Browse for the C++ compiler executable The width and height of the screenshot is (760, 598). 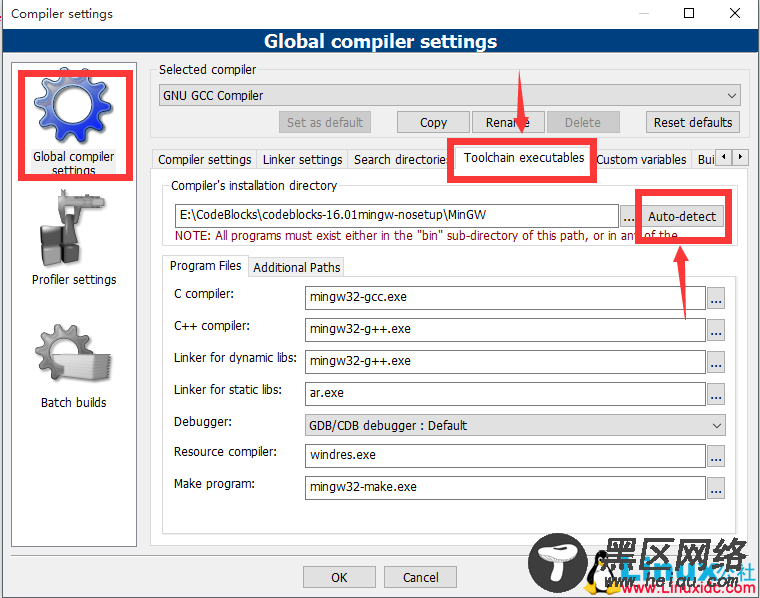[716, 330]
